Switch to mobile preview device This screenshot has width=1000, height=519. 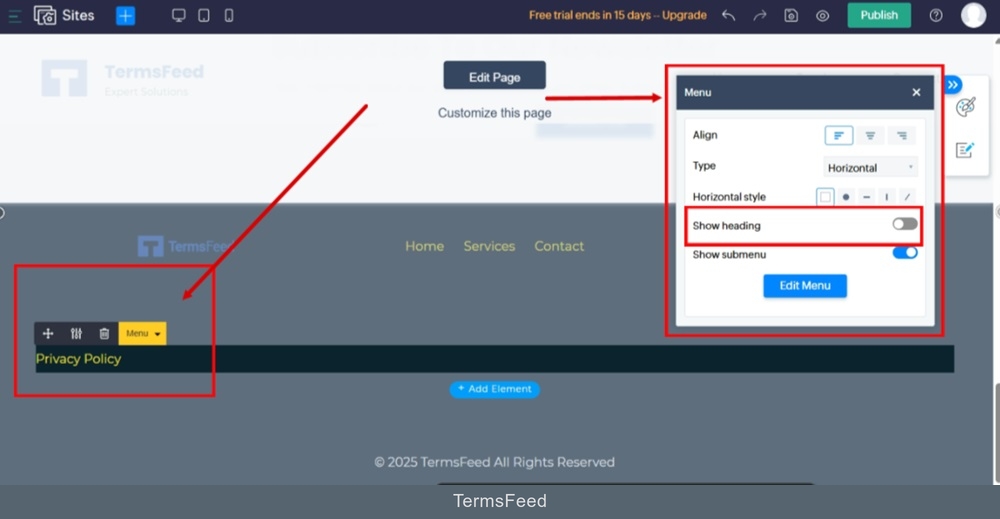228,15
